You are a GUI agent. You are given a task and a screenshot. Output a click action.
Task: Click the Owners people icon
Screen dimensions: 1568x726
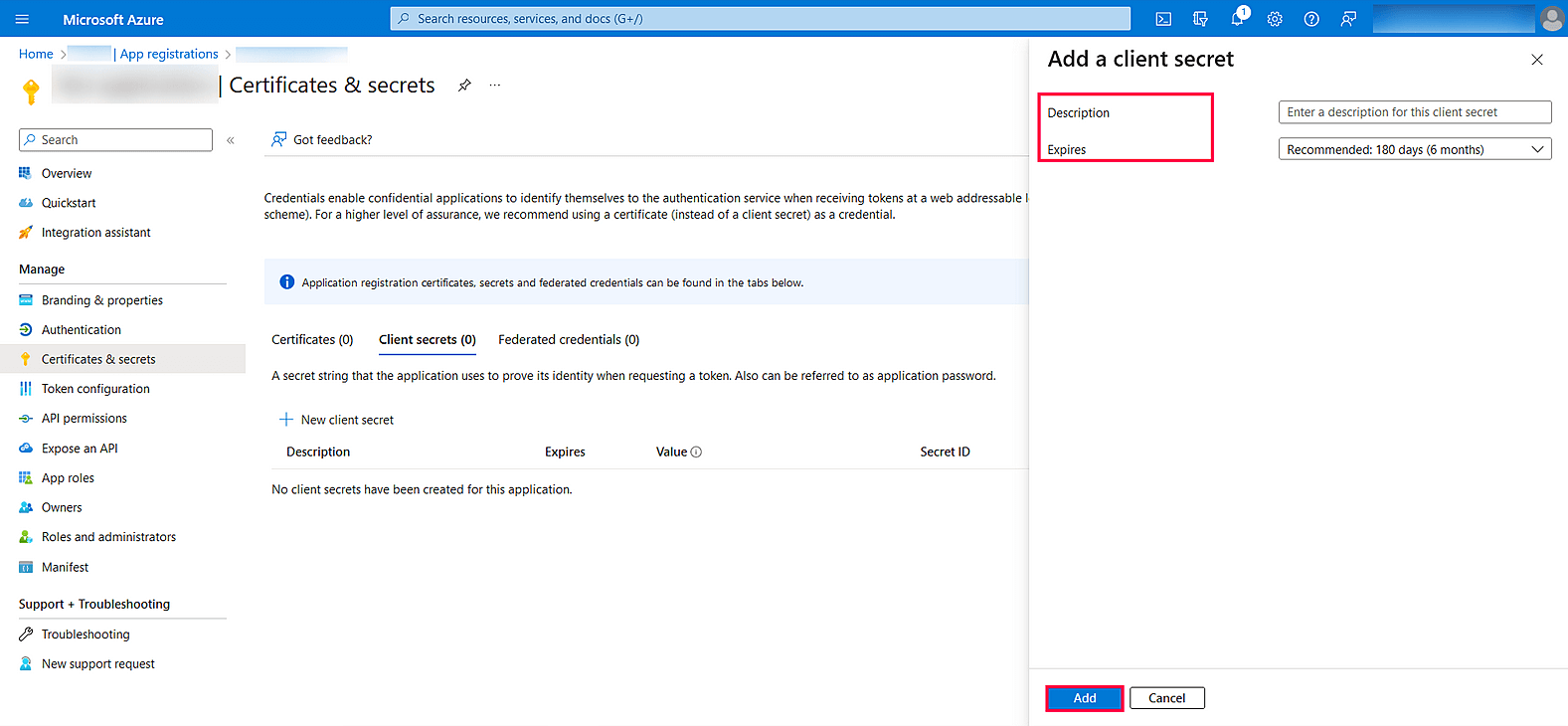tap(26, 507)
